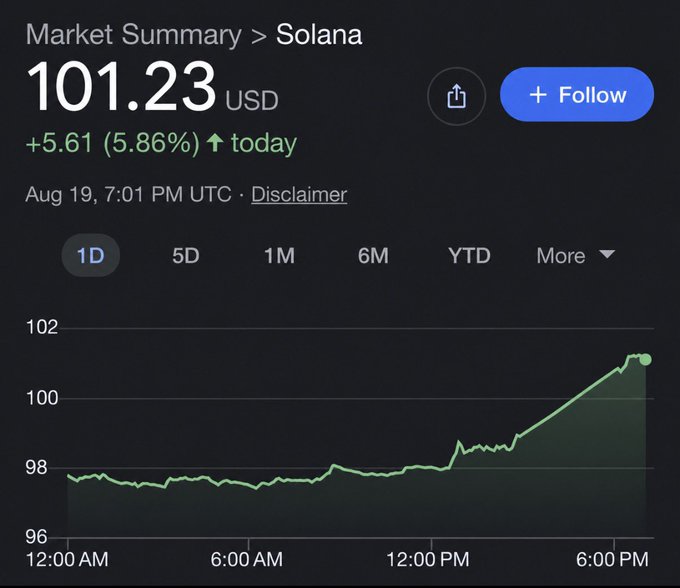Image resolution: width=680 pixels, height=588 pixels.
Task: Select the 1D chart range tab
Action: [91, 255]
